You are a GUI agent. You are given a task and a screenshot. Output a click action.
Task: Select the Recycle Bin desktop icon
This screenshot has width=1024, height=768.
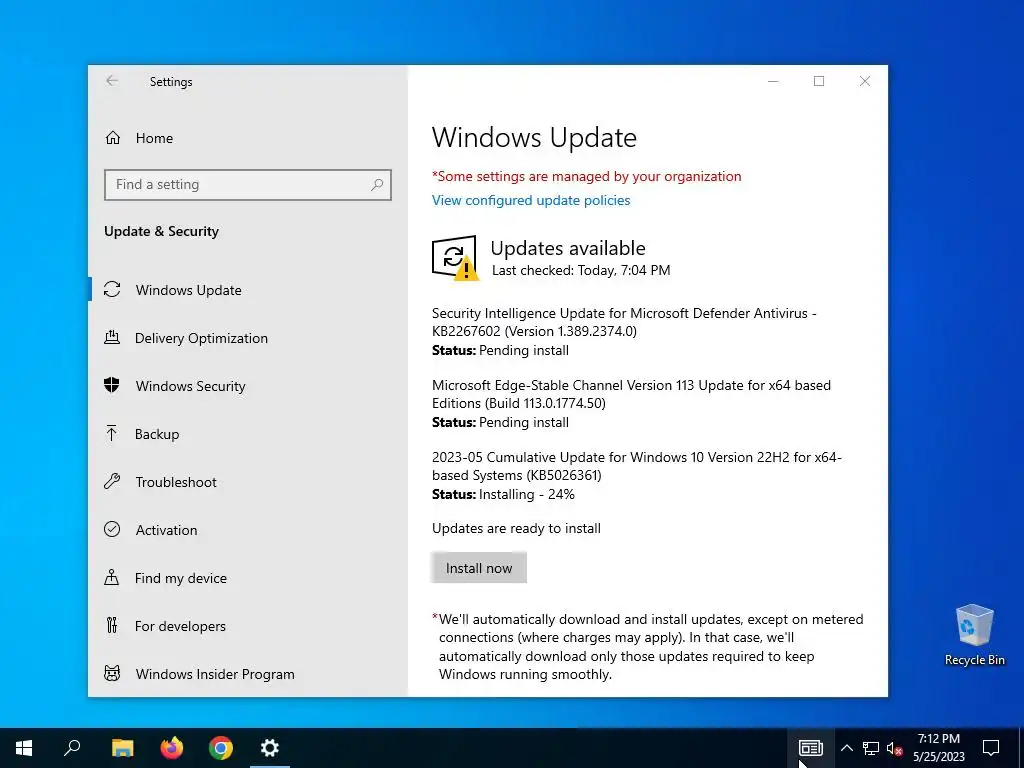(x=974, y=635)
